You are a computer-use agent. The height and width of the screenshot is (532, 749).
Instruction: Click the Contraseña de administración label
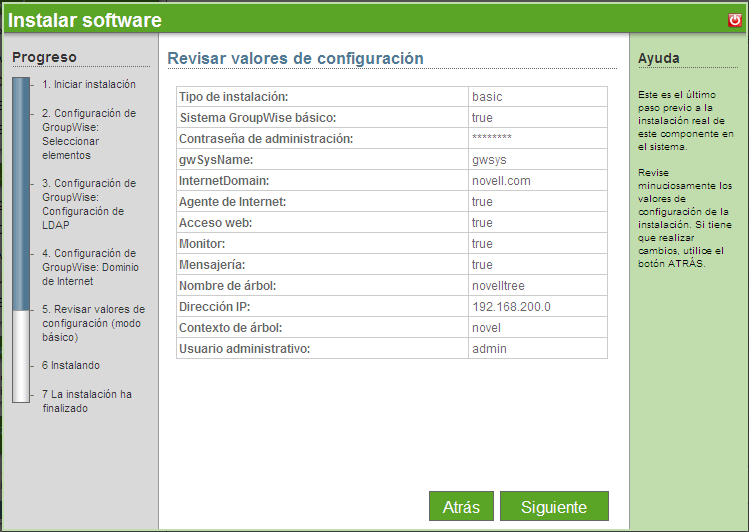click(266, 139)
